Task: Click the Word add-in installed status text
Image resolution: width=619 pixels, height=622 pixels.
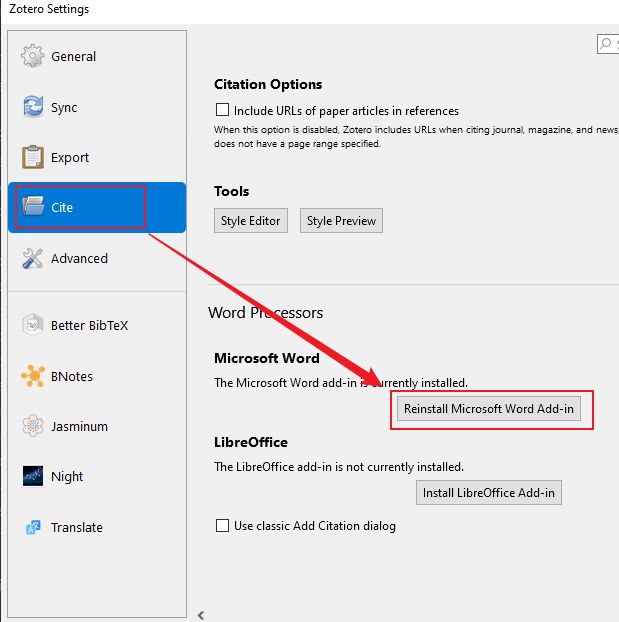Action: click(341, 383)
